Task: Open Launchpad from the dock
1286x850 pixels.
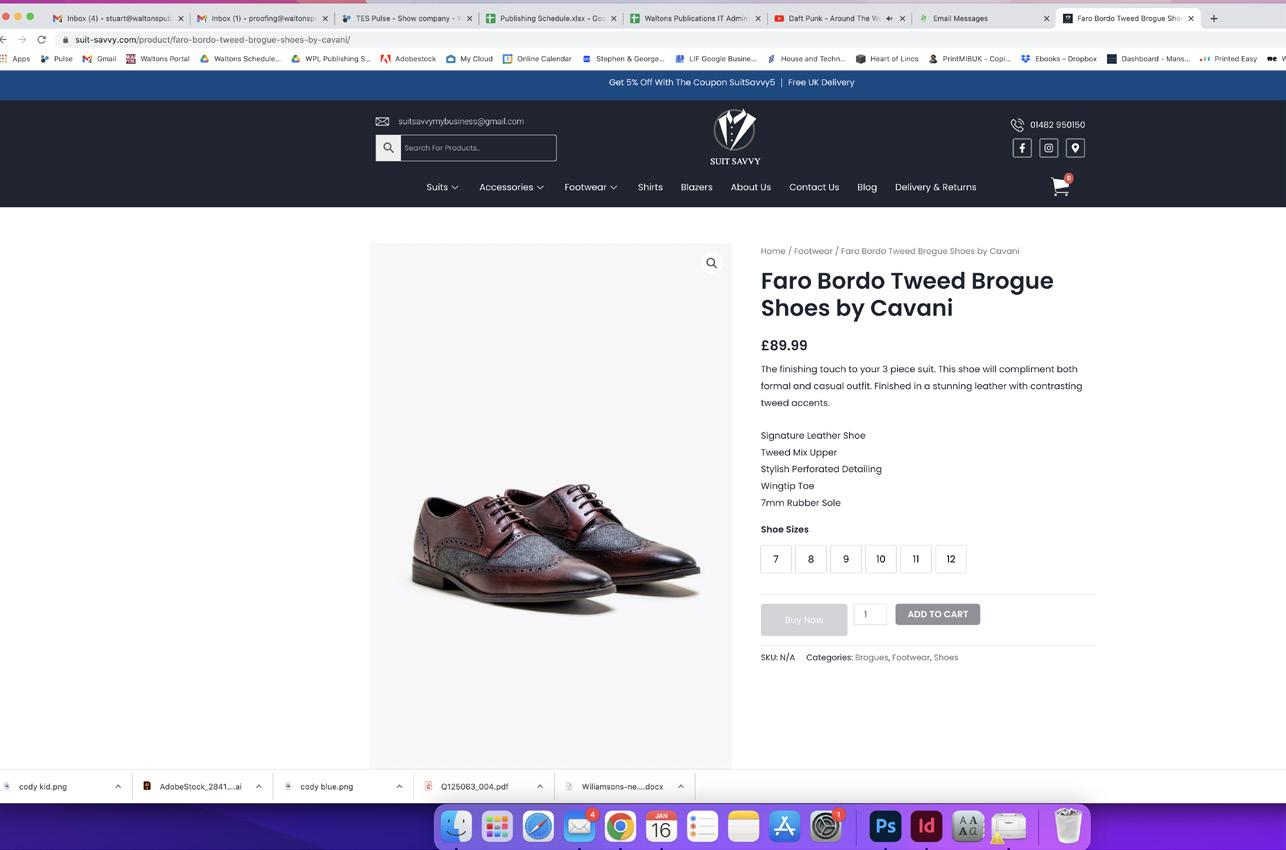Action: (497, 827)
